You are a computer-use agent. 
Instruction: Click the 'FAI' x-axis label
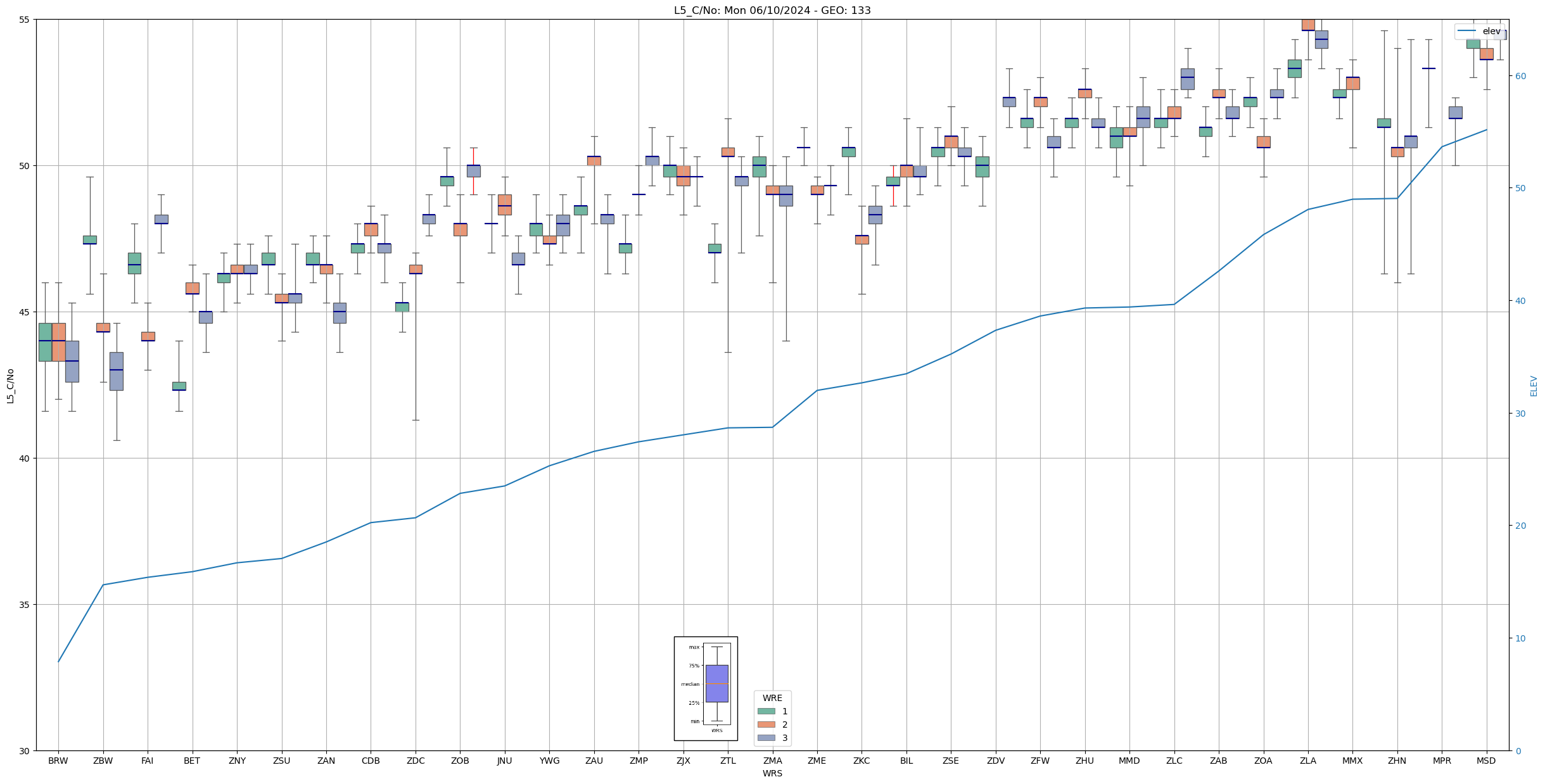pyautogui.click(x=148, y=761)
